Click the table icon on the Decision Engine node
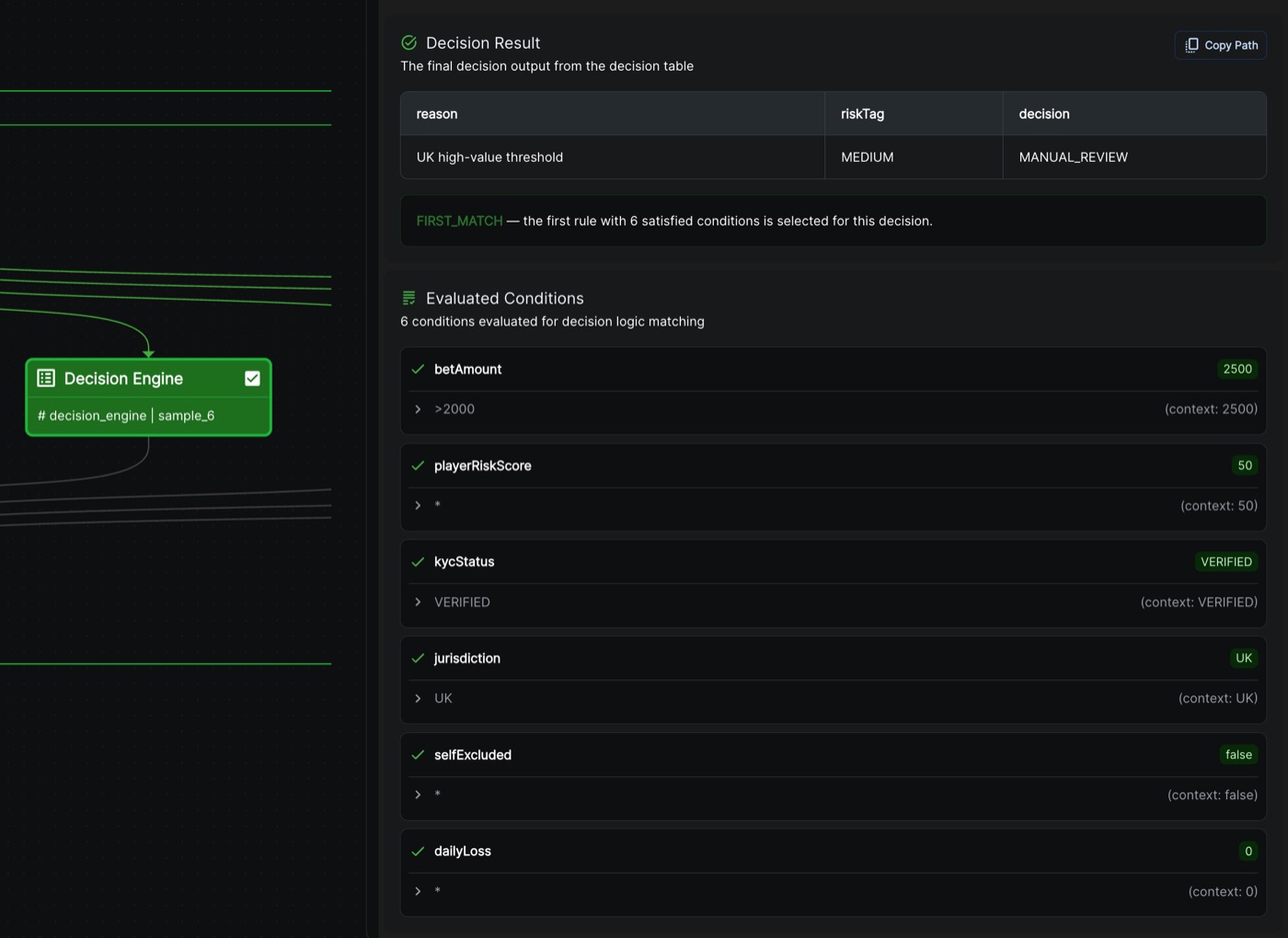Viewport: 1288px width, 938px height. (46, 378)
